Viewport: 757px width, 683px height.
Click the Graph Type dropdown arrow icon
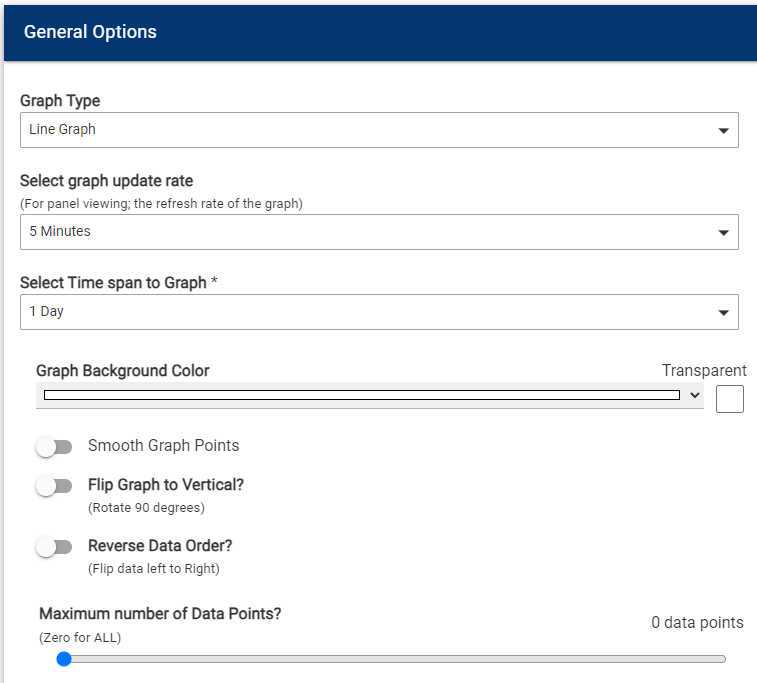click(x=723, y=131)
